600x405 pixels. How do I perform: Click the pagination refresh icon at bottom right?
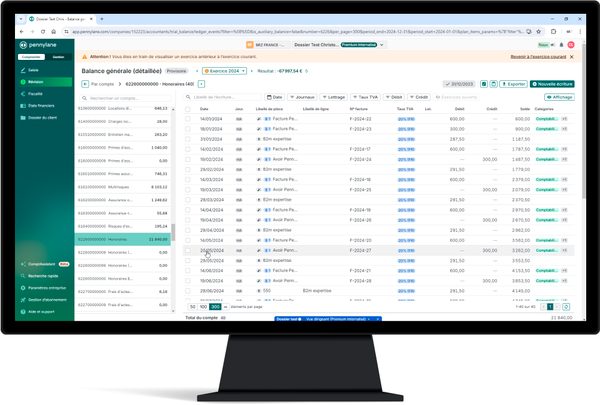pos(566,307)
